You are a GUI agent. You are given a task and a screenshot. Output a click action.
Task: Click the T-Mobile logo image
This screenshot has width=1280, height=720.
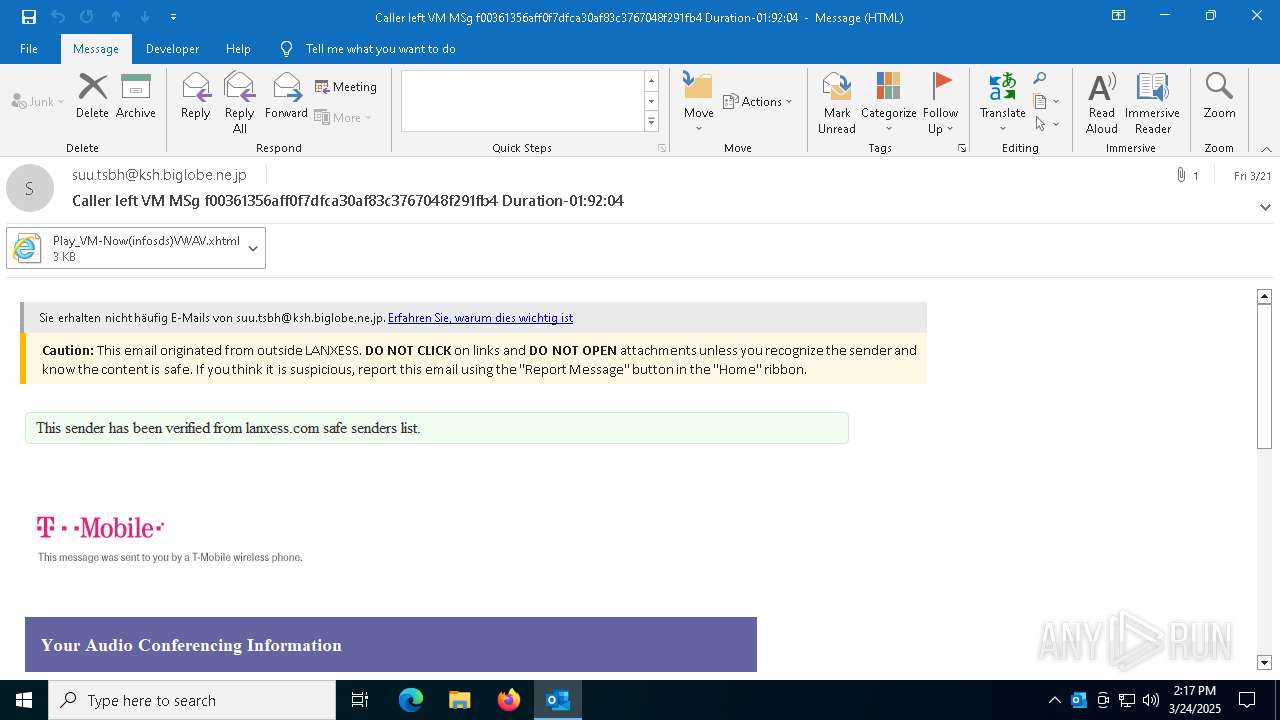coord(100,528)
